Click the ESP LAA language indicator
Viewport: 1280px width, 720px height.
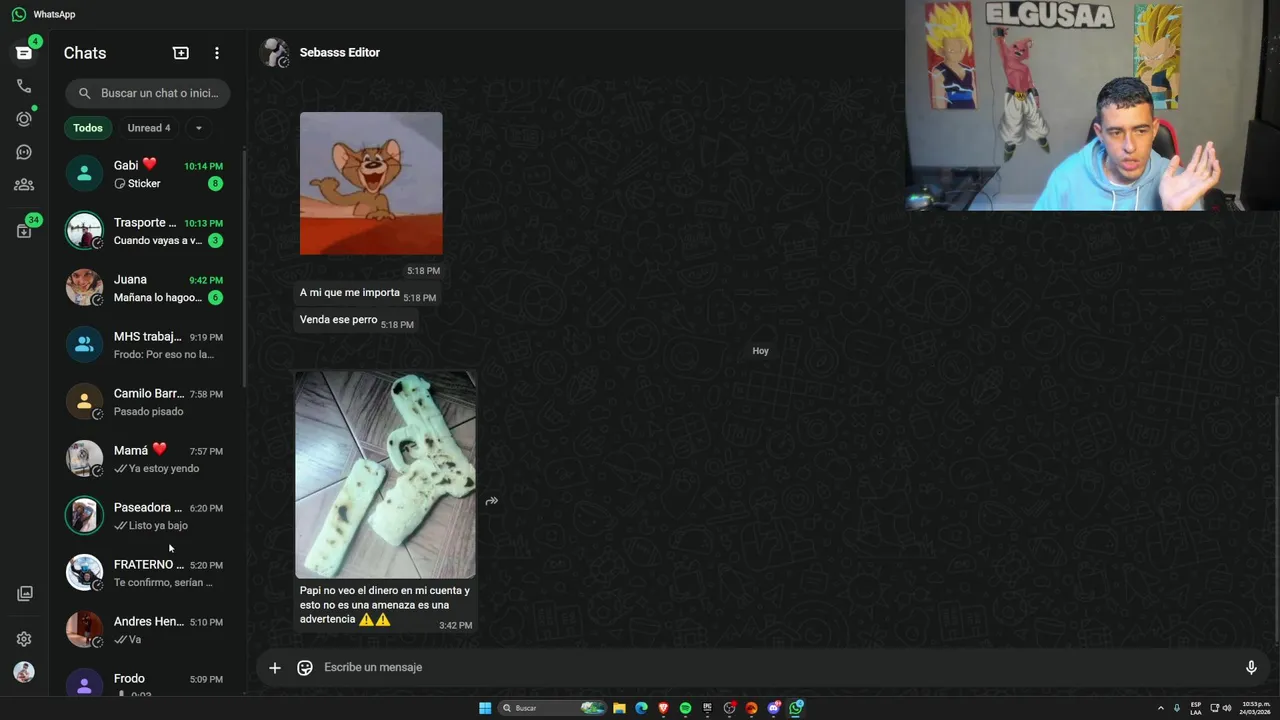click(1196, 708)
